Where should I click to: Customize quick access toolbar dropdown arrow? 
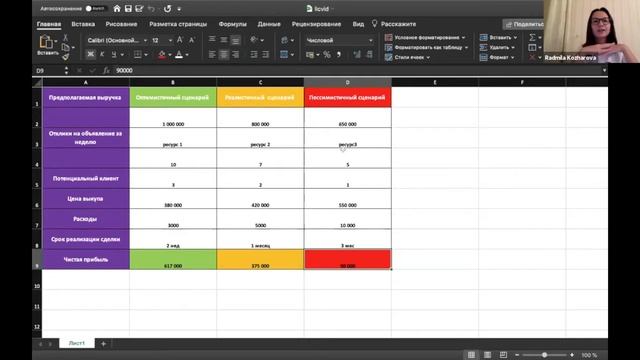point(179,9)
